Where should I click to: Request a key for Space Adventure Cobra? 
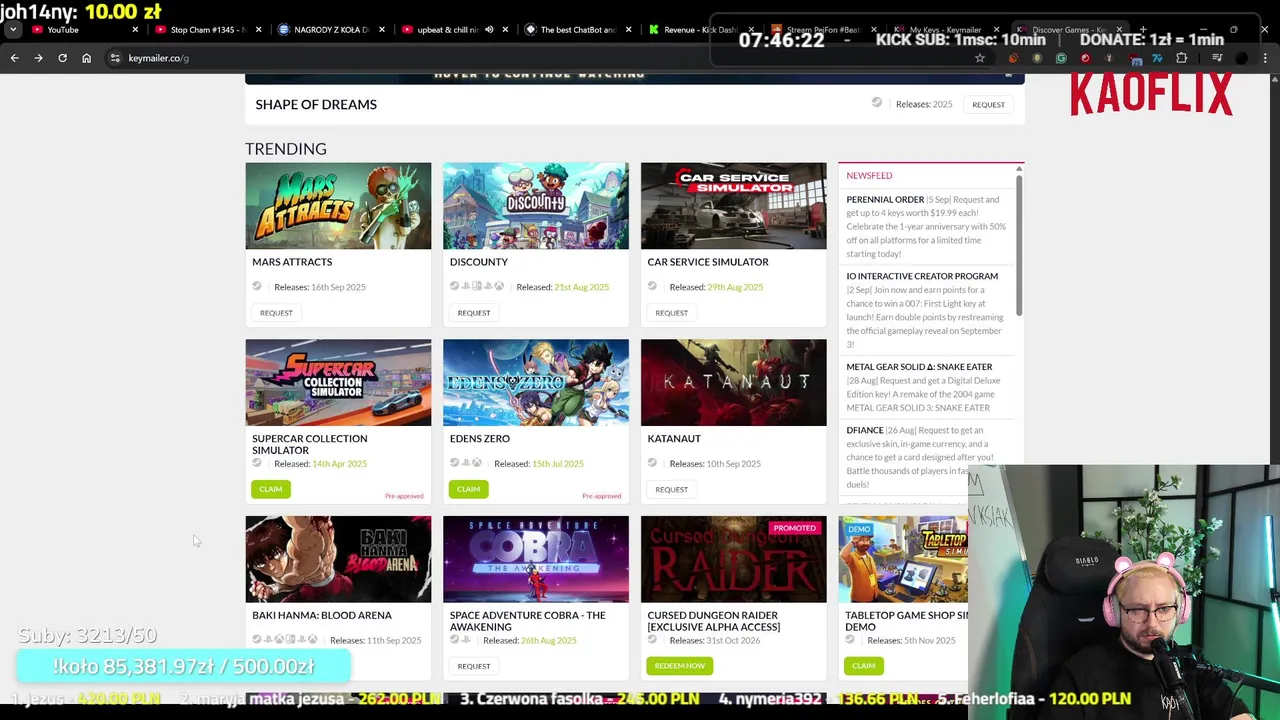coord(474,666)
